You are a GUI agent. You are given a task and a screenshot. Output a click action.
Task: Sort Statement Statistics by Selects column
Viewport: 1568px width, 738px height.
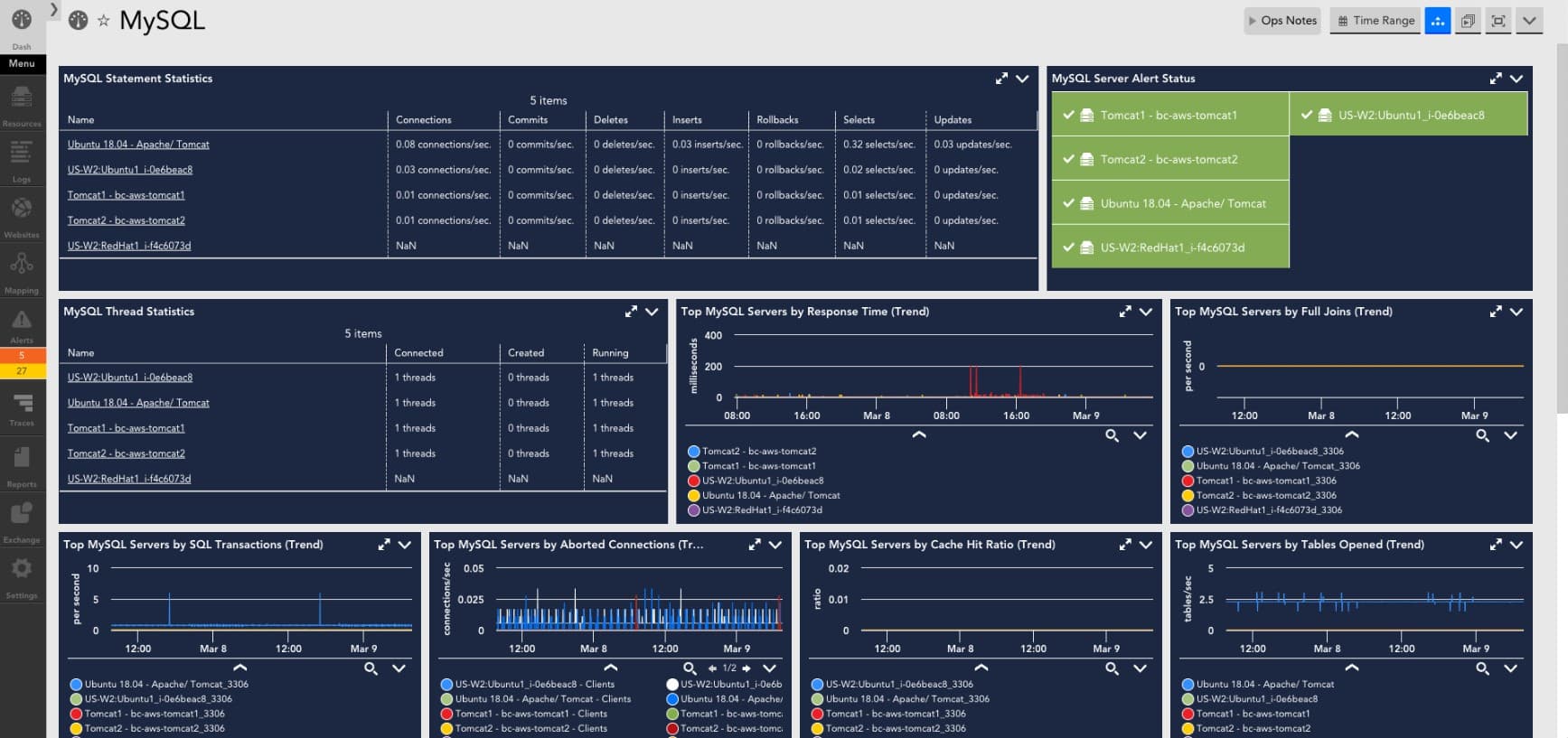tap(859, 120)
